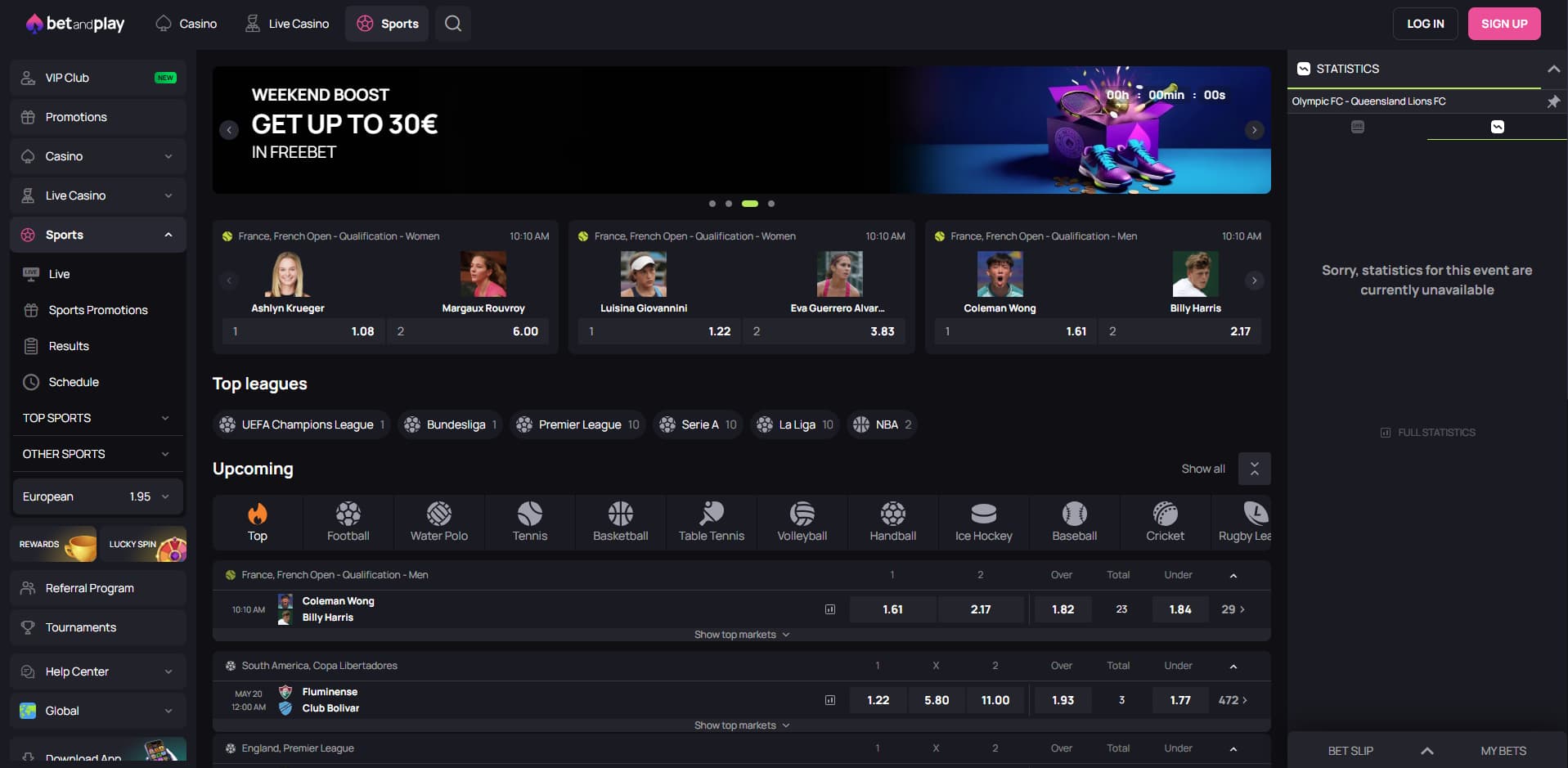This screenshot has height=768, width=1568.
Task: Open UEFA Champions League chip
Action: pos(303,424)
